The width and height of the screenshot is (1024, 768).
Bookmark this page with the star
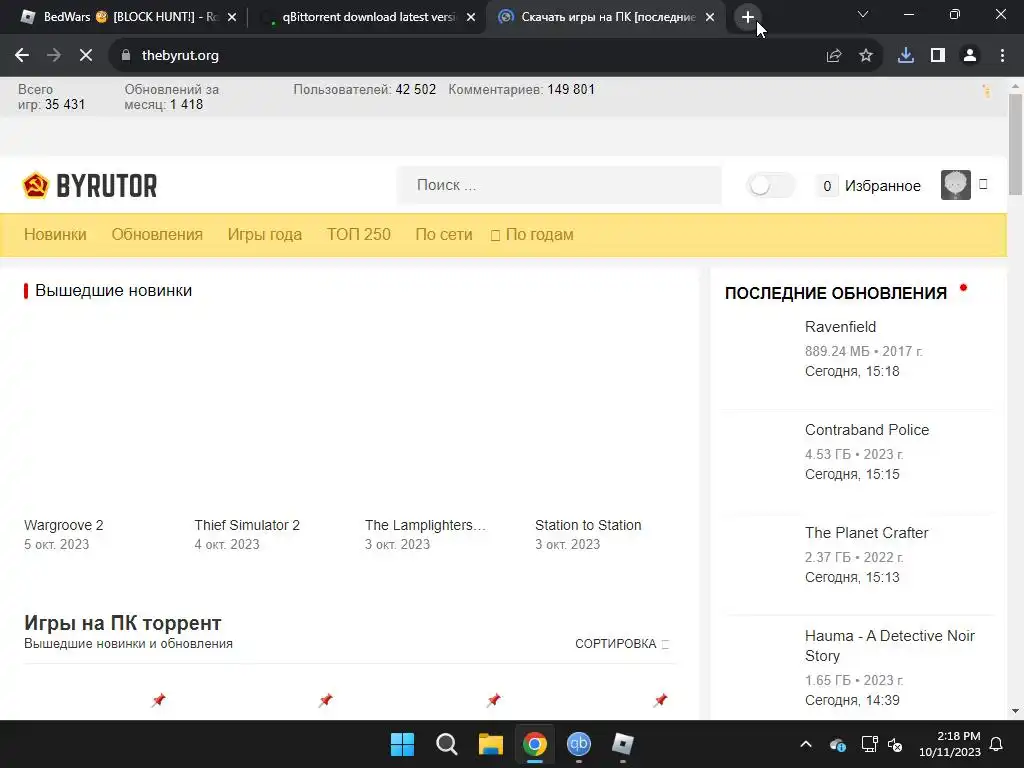coord(866,56)
